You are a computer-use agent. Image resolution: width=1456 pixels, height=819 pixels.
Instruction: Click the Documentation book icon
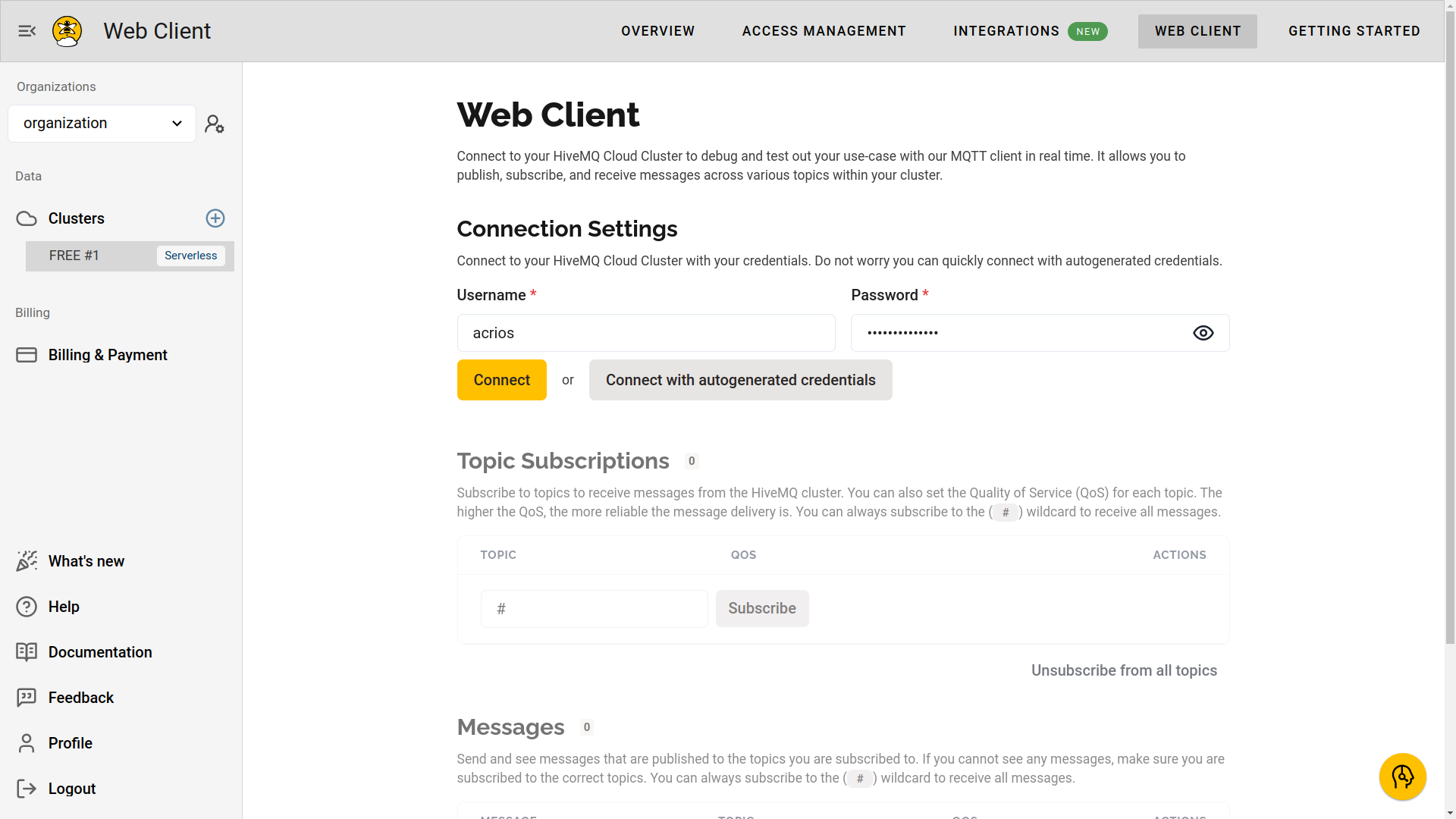tap(27, 652)
